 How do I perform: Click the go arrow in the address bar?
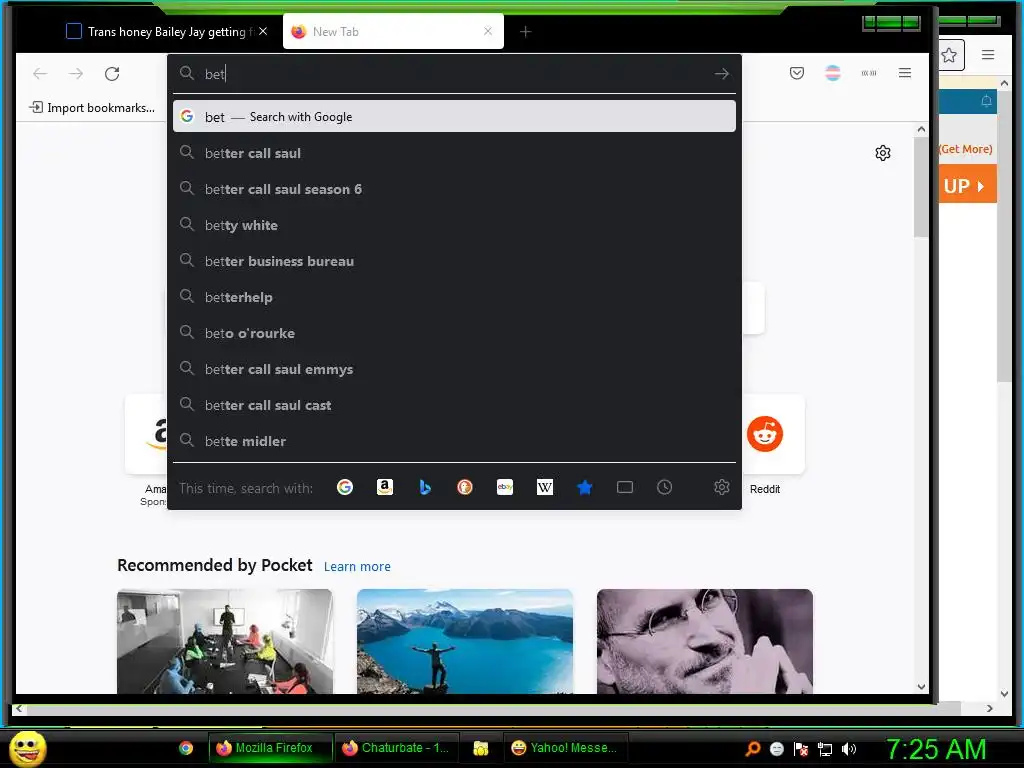point(722,74)
